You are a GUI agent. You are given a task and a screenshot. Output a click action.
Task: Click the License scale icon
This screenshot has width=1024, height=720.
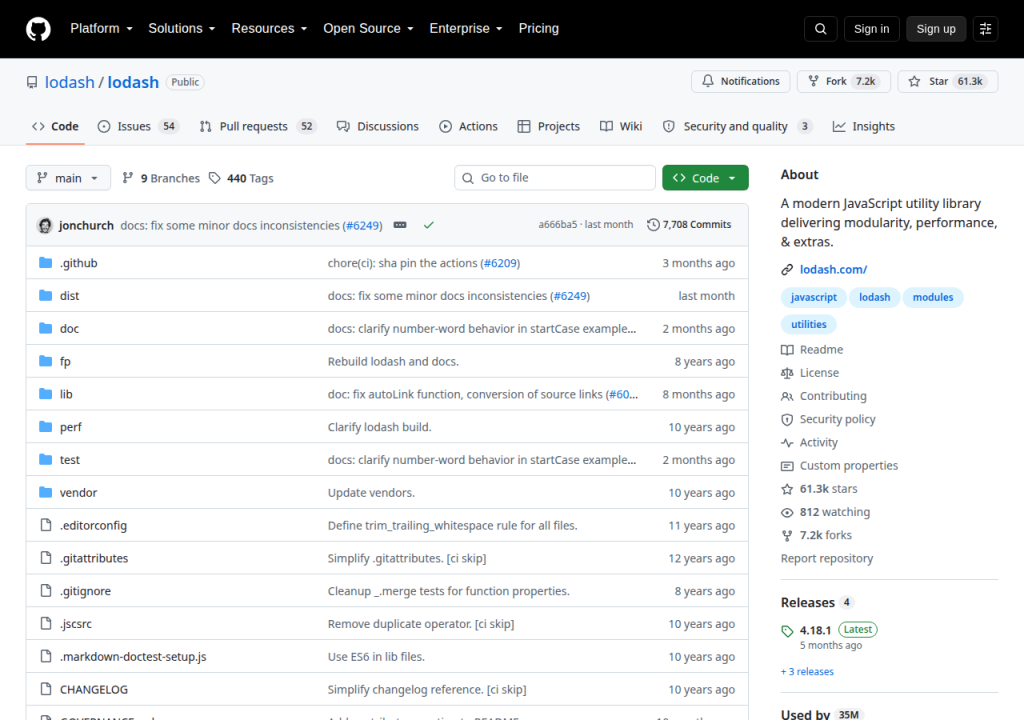pyautogui.click(x=787, y=373)
